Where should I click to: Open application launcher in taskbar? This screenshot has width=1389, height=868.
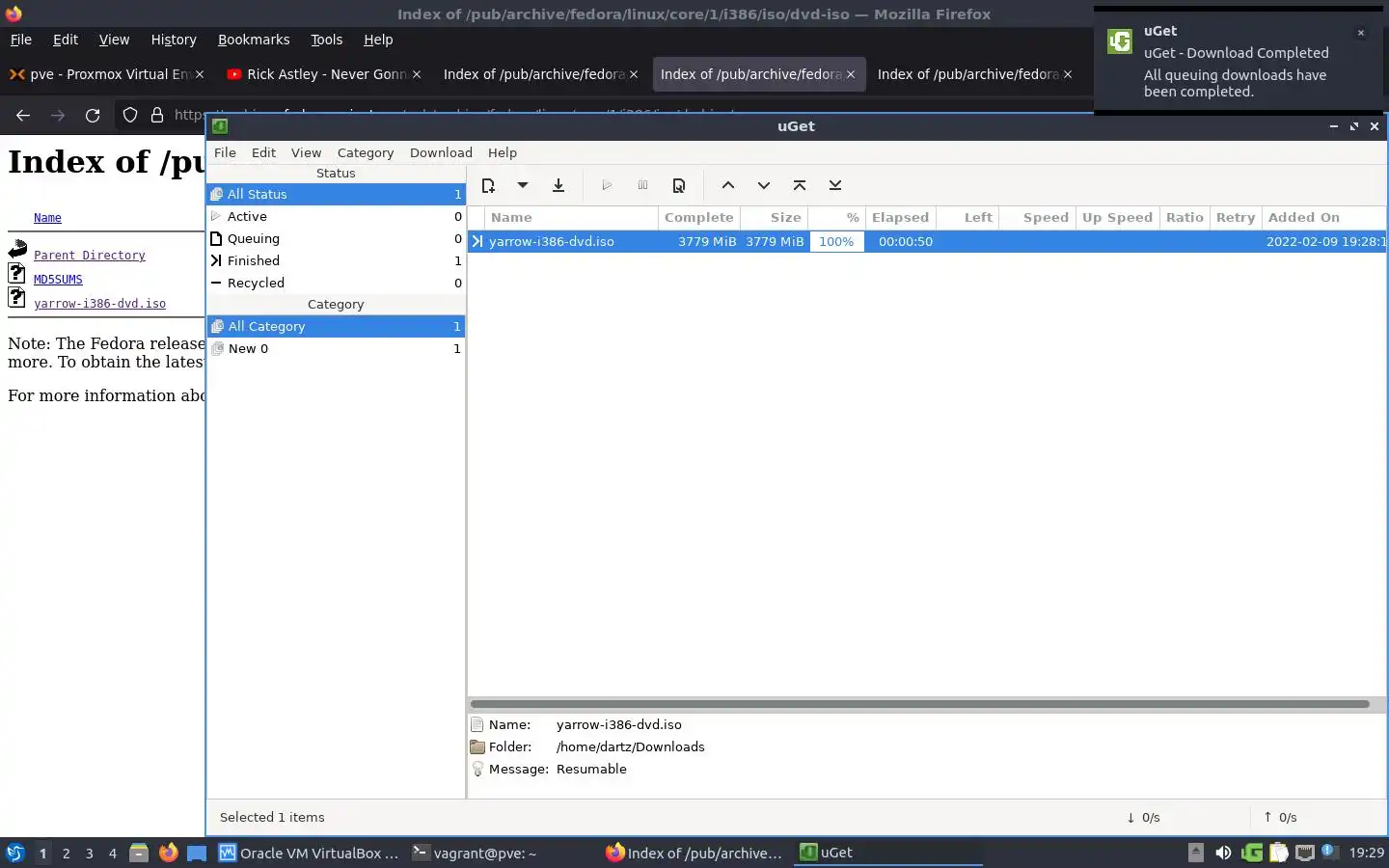coord(14,853)
